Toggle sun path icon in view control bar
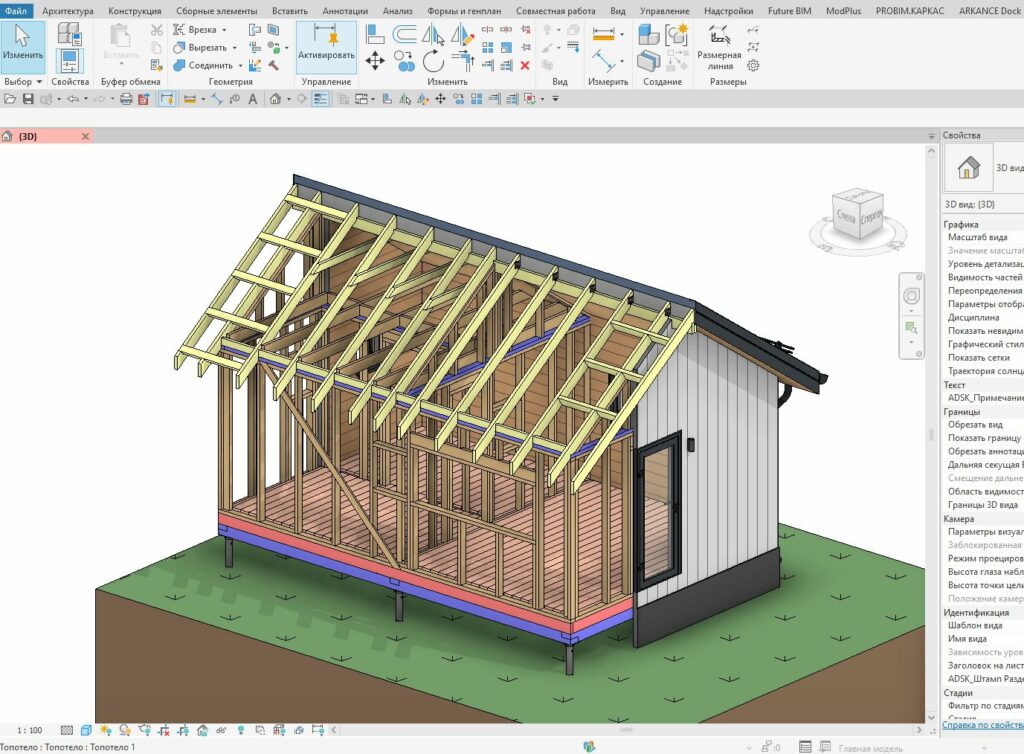The image size is (1024, 754). click(106, 731)
